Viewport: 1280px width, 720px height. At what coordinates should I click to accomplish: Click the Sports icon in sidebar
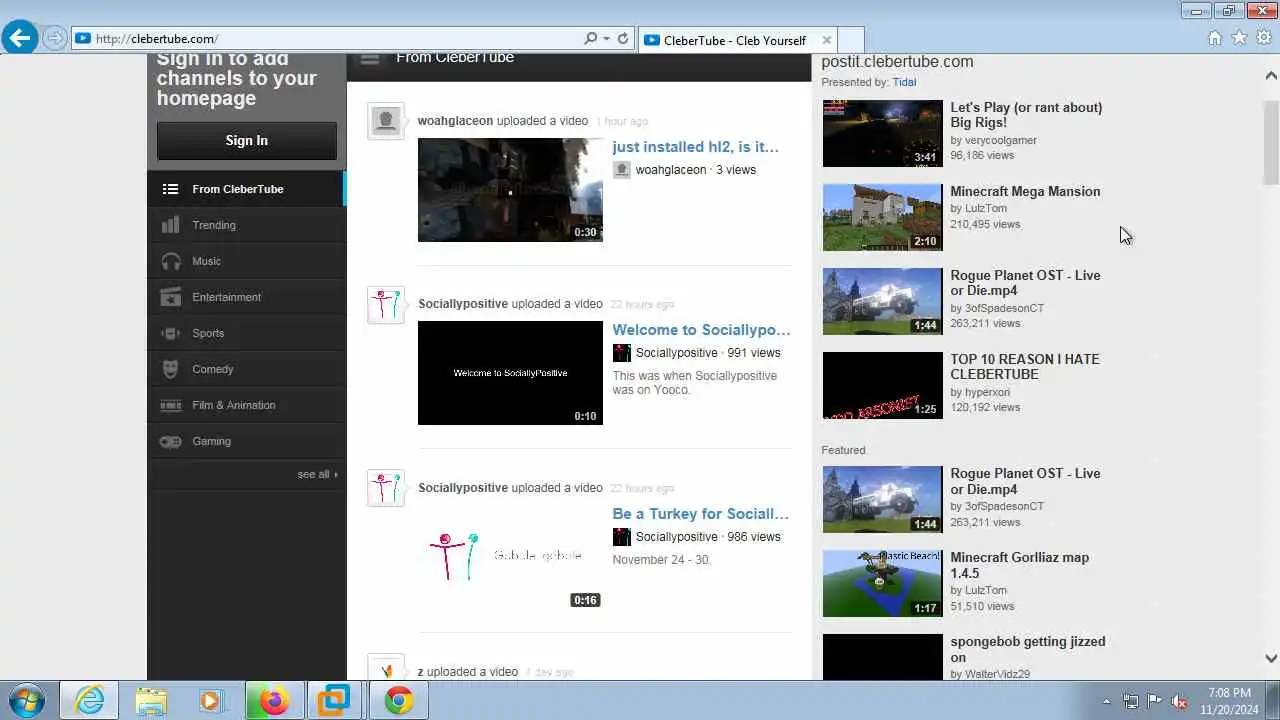[x=171, y=333]
